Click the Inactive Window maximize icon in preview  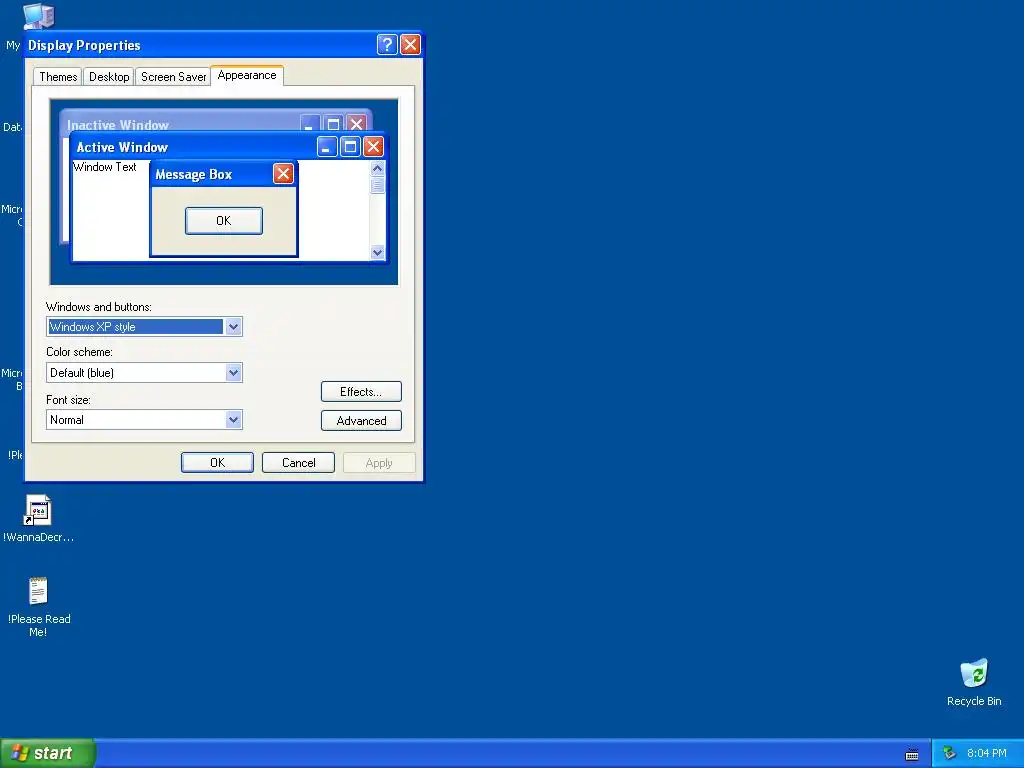pos(333,123)
